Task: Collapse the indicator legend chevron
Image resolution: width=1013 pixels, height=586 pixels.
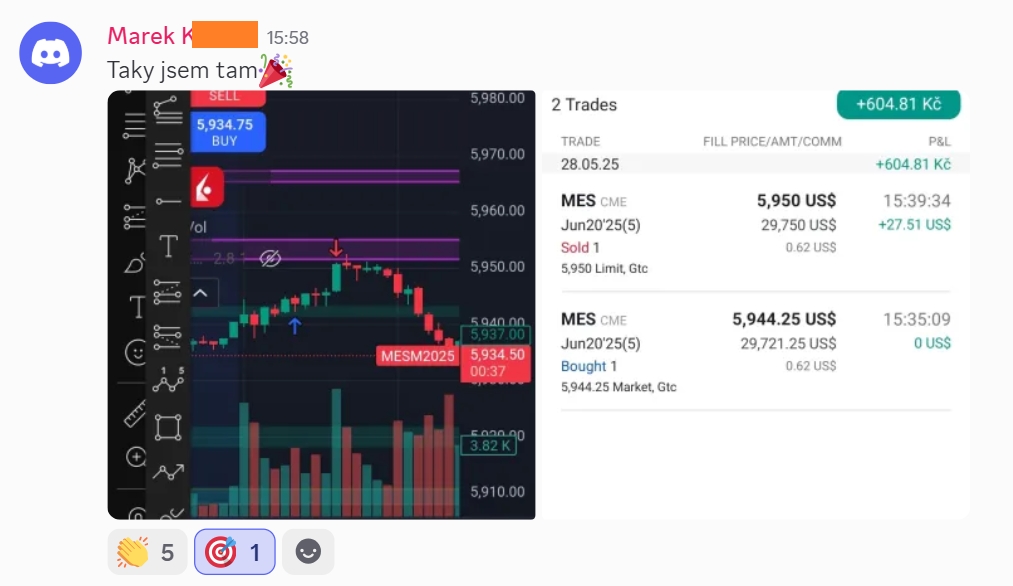Action: pyautogui.click(x=201, y=293)
